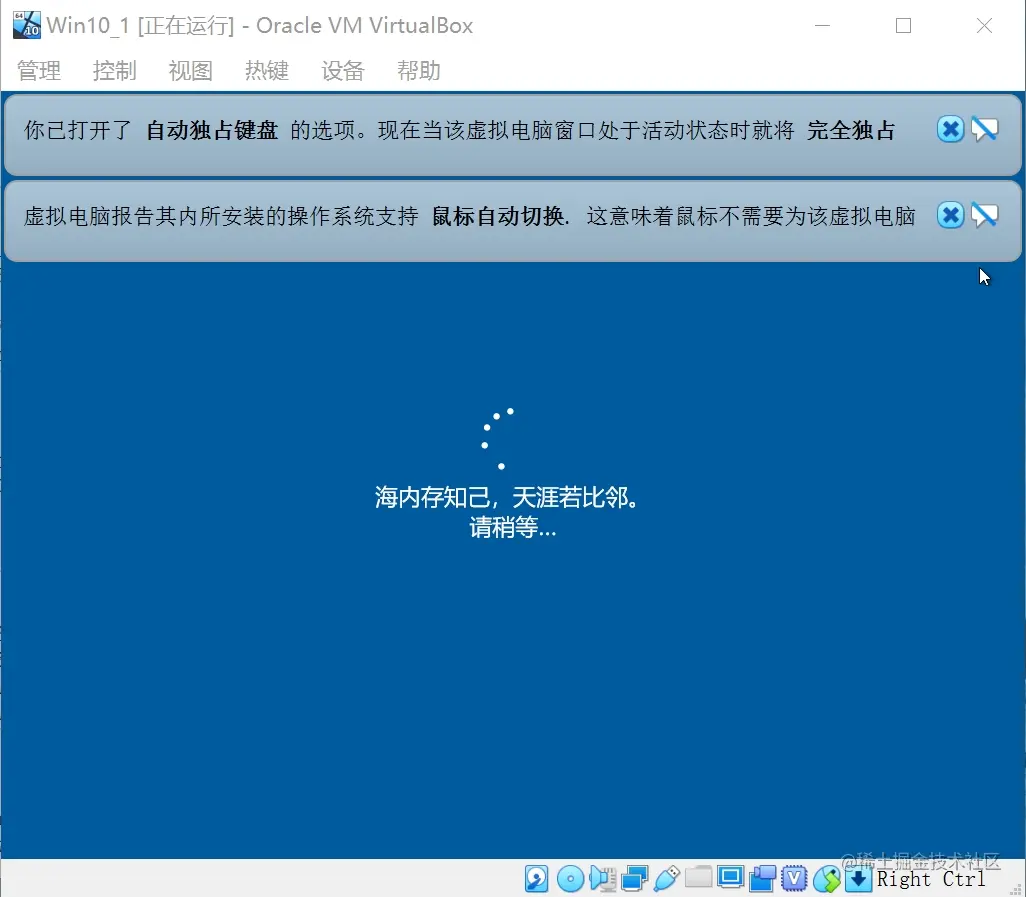Disable future 鼠标自动切换 warnings via flag icon
The image size is (1026, 897).
[x=985, y=214]
